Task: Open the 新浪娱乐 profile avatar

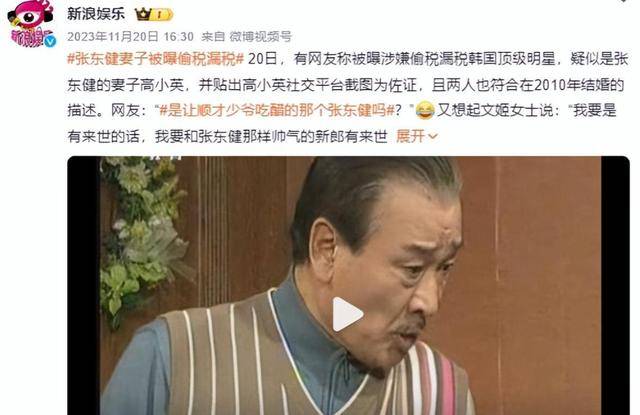Action: tap(31, 24)
